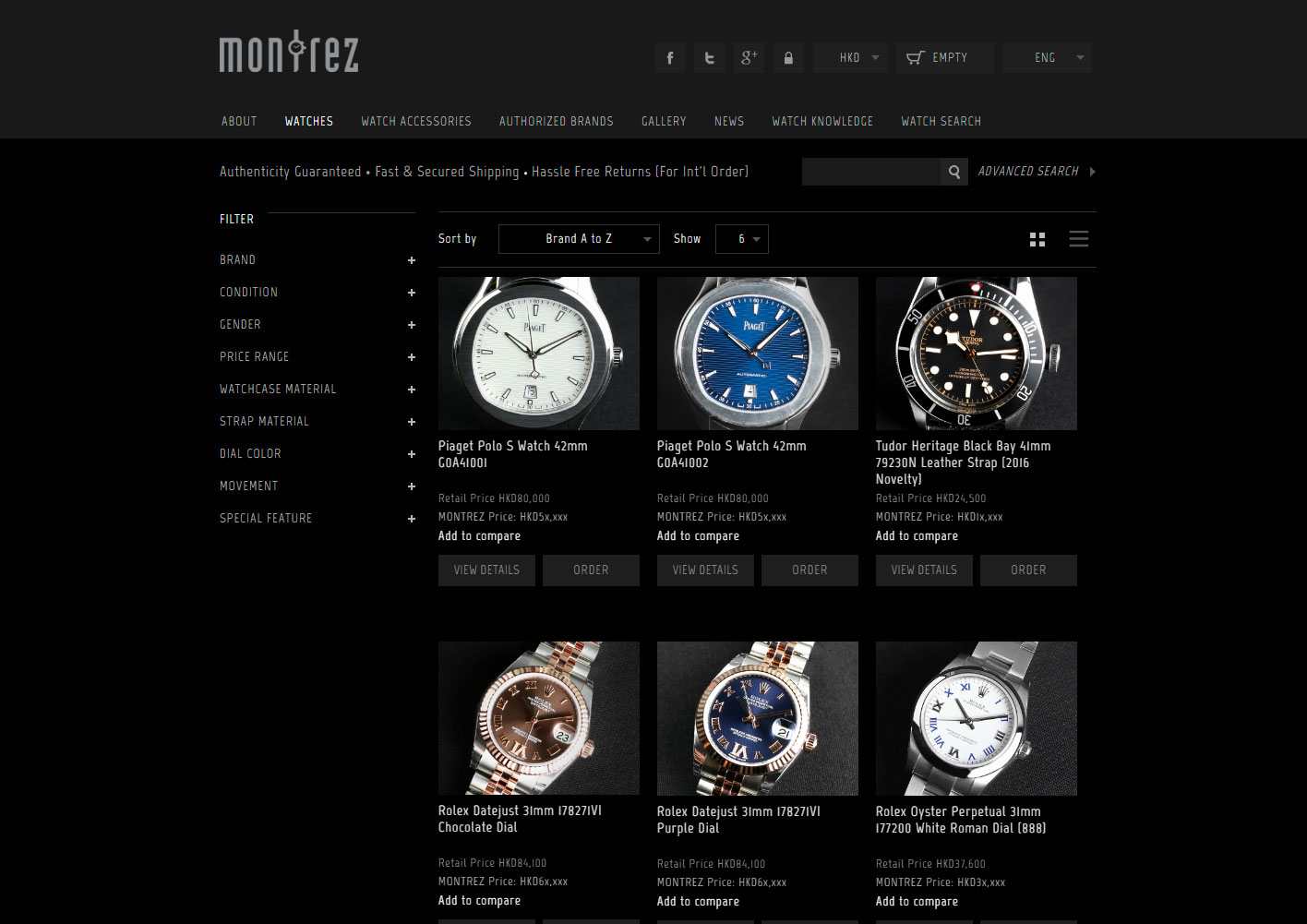View details of Piaget Polo S G0A41002

(705, 570)
